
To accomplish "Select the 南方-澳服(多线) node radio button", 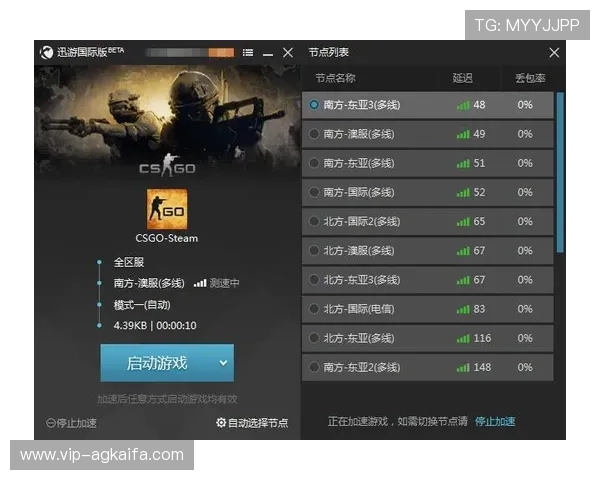I will [314, 134].
